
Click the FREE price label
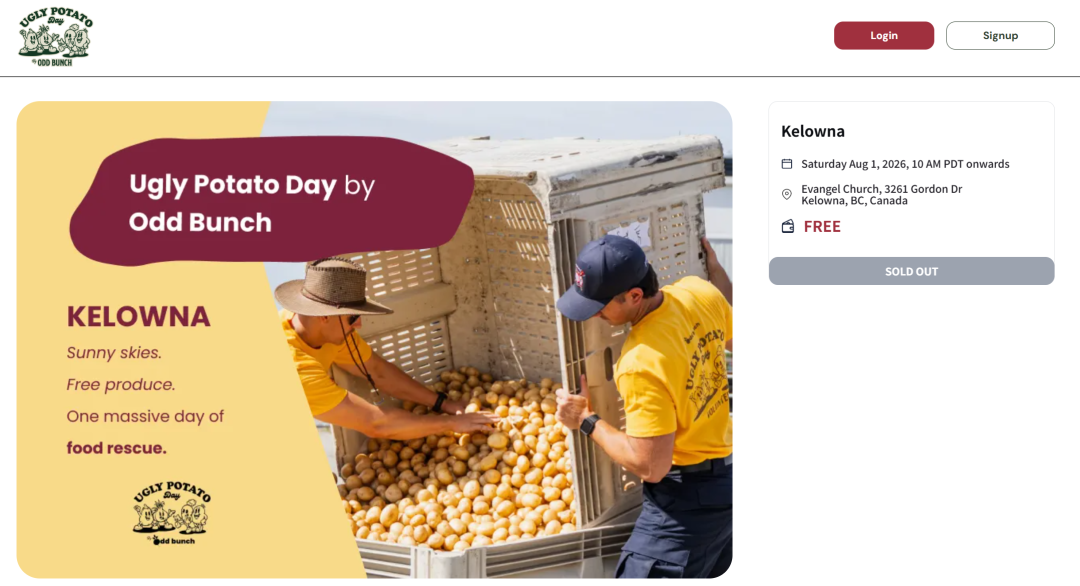[x=822, y=227]
